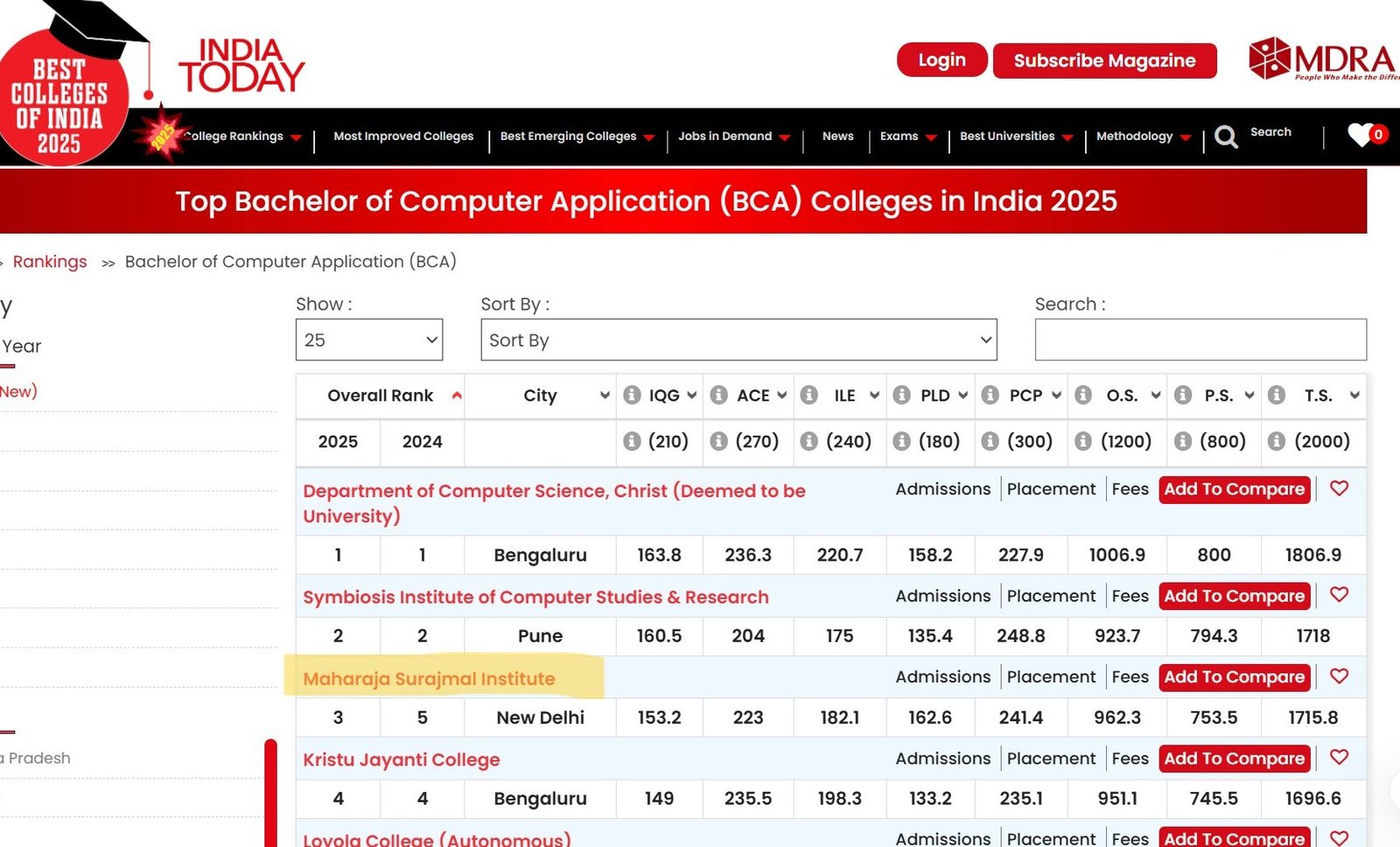View Placement for Kristu Jayanti College
Image resolution: width=1400 pixels, height=847 pixels.
1051,759
